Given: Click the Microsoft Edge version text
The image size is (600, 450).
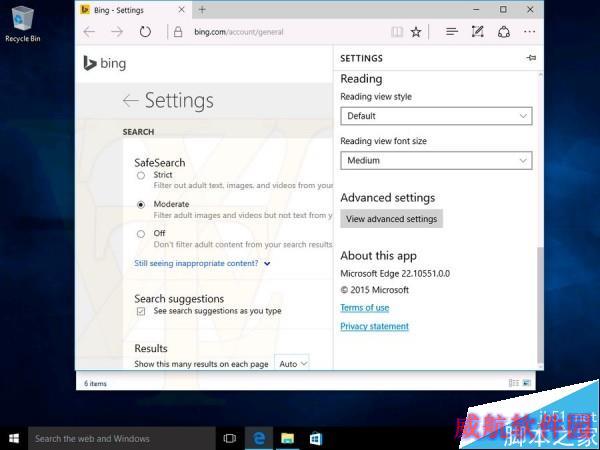Looking at the screenshot, I should (x=395, y=274).
